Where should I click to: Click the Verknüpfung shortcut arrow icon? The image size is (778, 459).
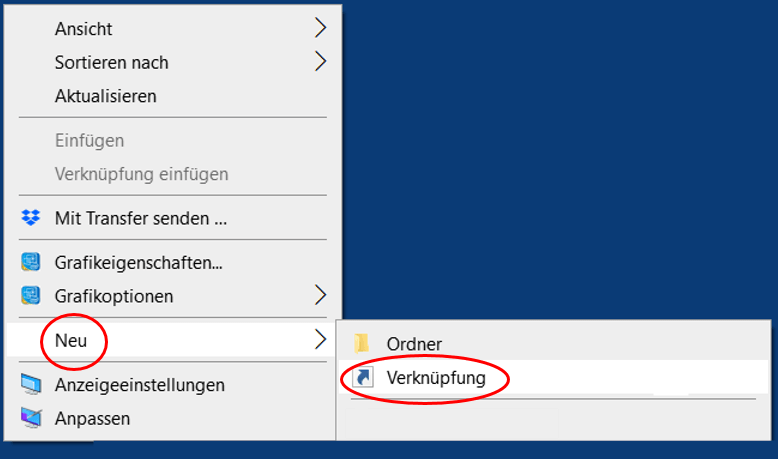point(363,377)
